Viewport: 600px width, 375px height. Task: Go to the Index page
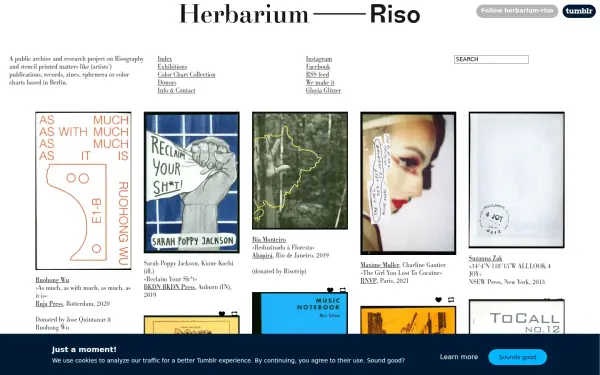(x=165, y=59)
